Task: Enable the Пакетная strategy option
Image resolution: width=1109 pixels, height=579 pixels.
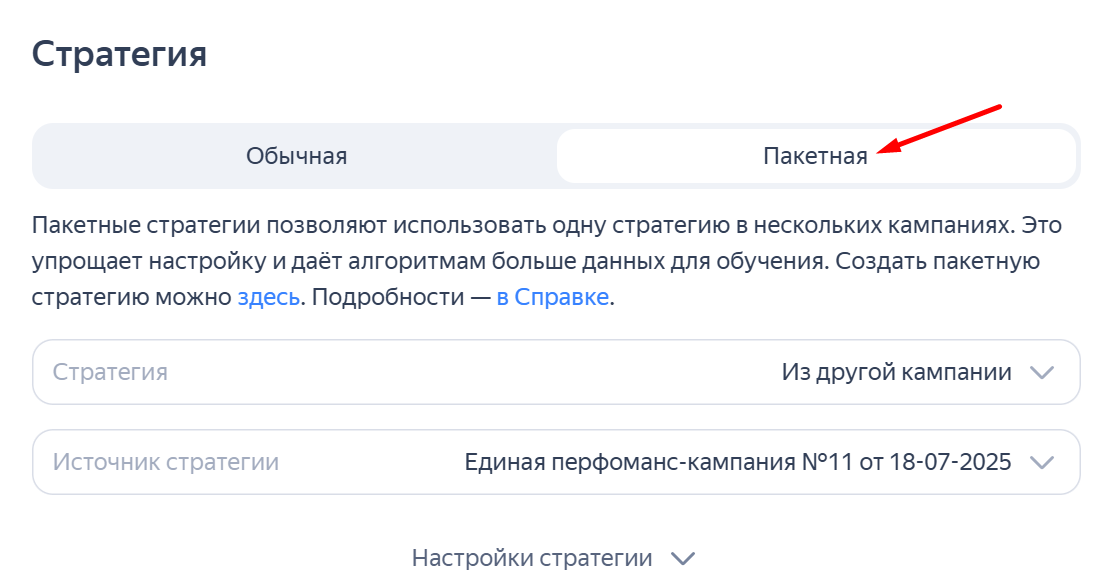Action: 817,155
